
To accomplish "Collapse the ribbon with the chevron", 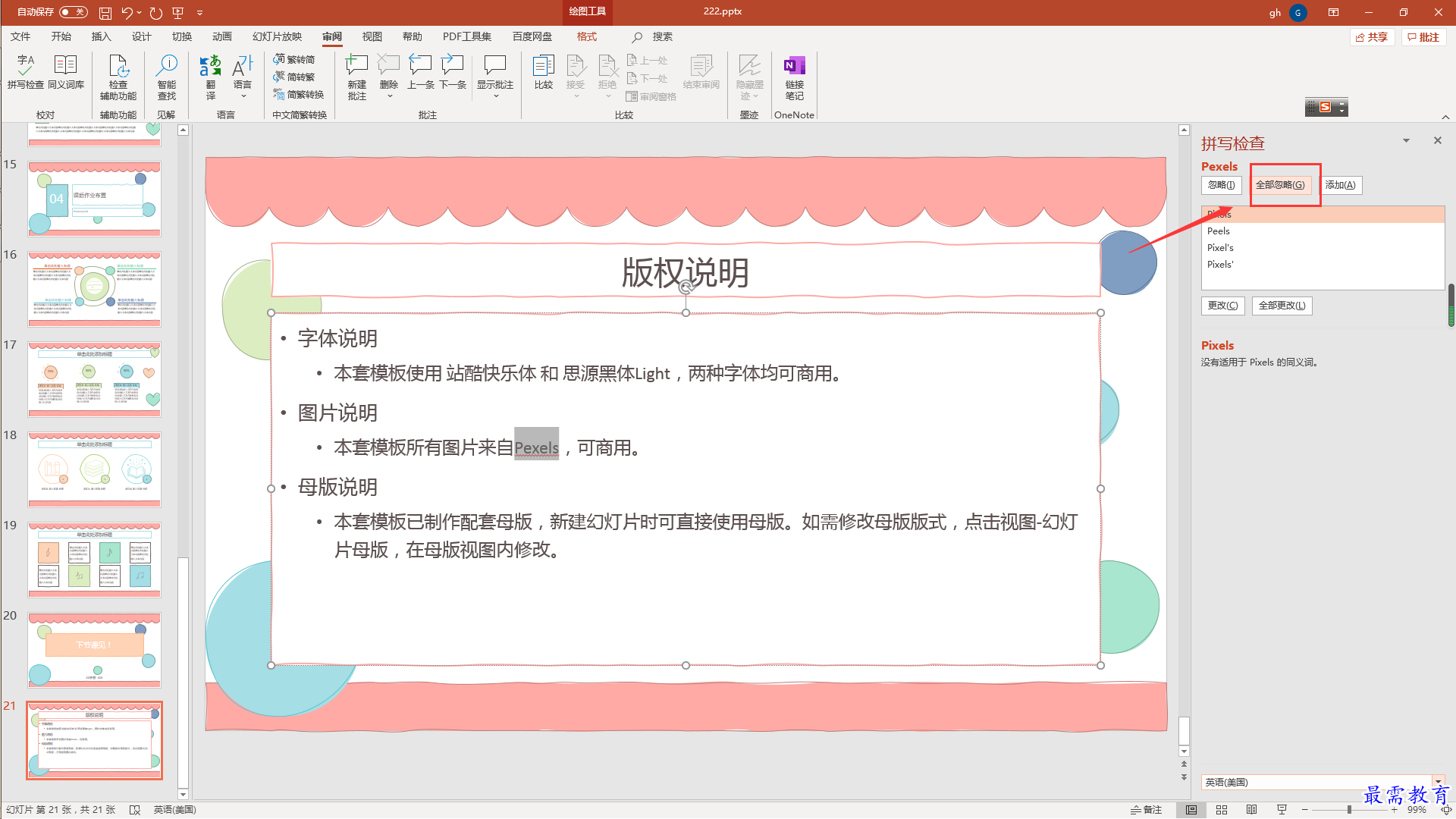I will (x=1445, y=117).
